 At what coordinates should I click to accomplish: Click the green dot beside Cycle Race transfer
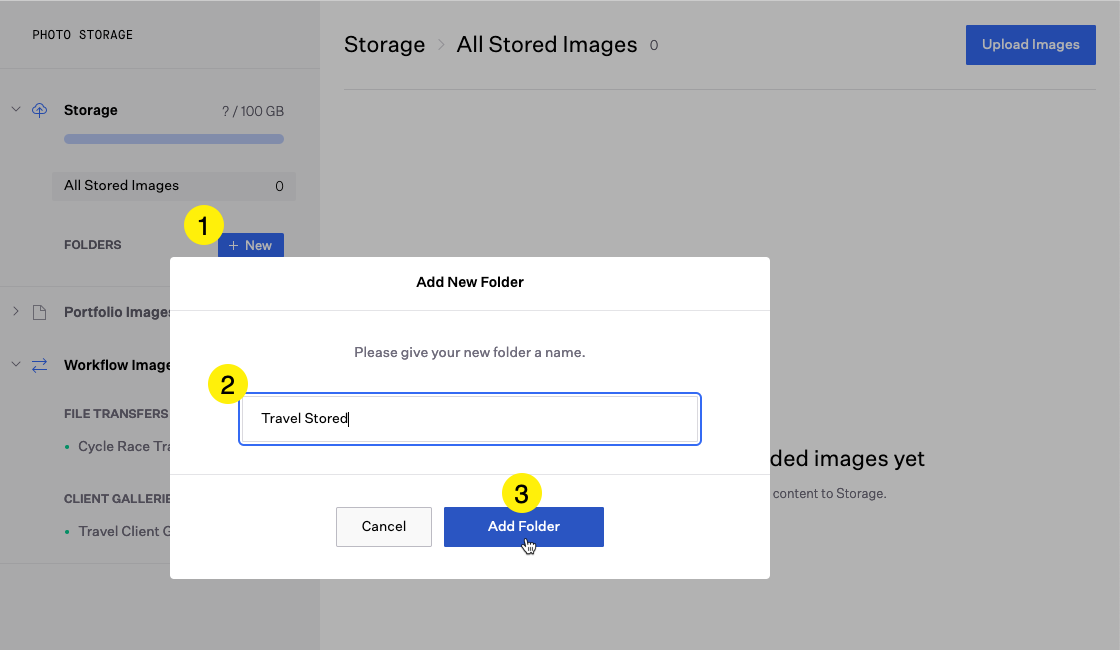pos(67,447)
